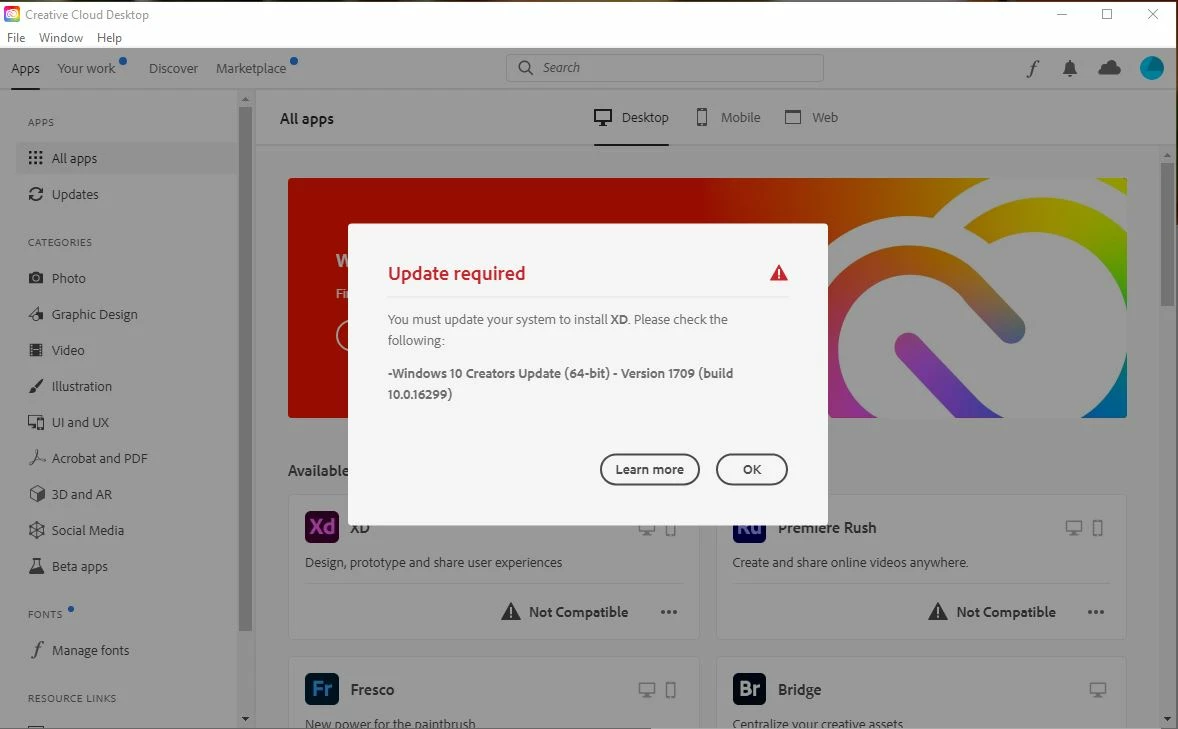Click Fresco desktop platform icon
The image size is (1178, 729).
pos(647,689)
